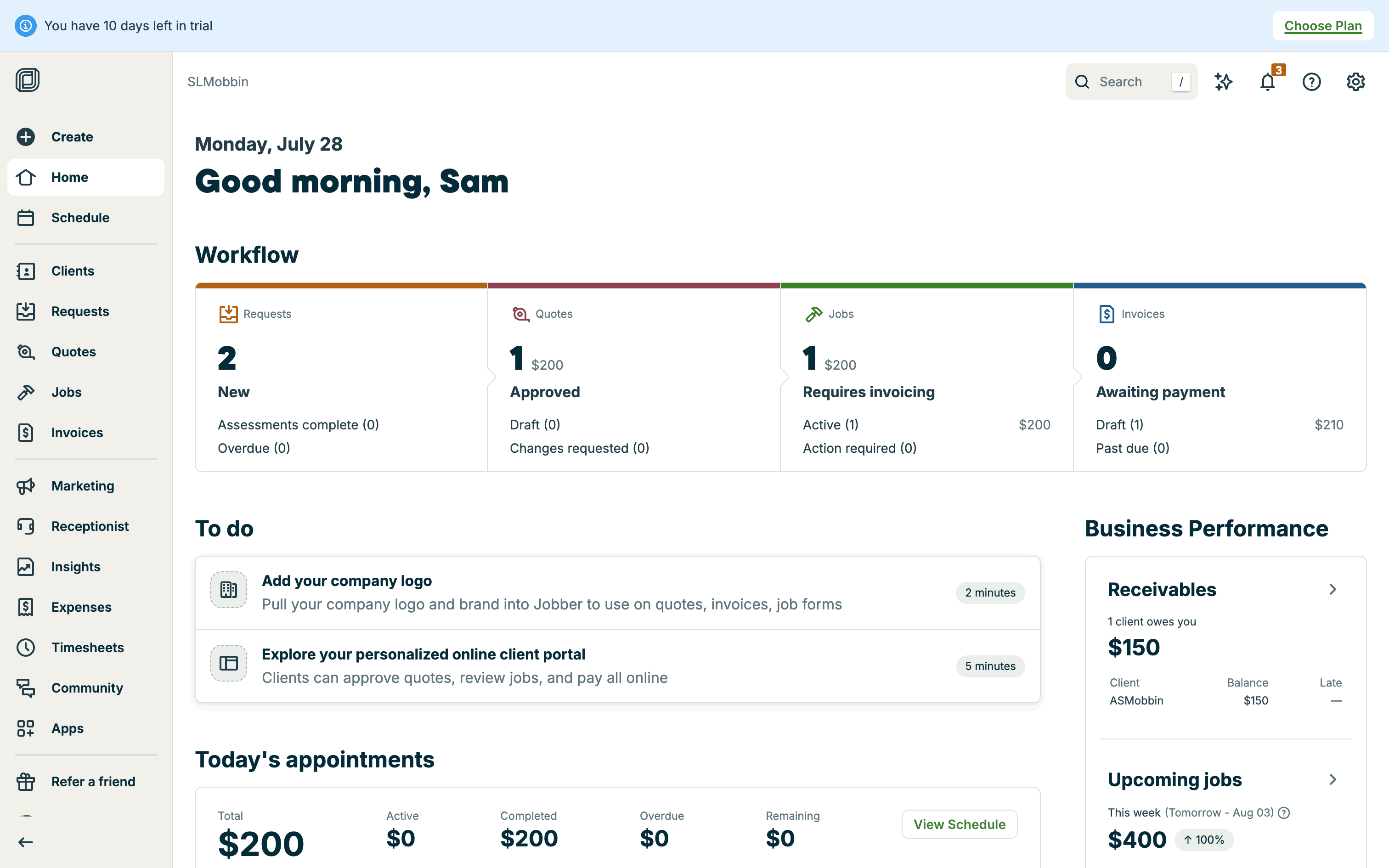
Task: Click the Choose Plan button
Action: [1323, 25]
